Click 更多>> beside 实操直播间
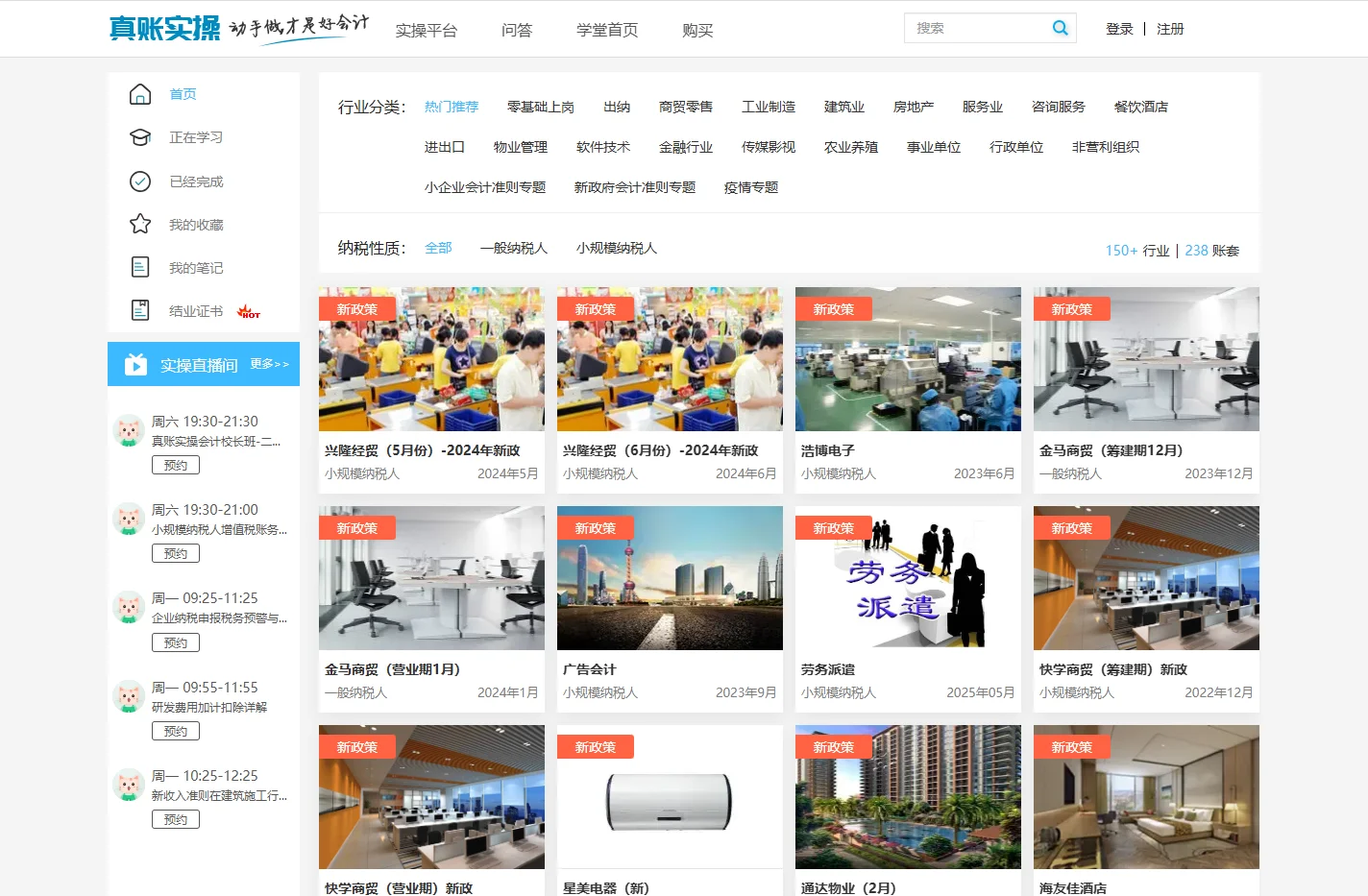This screenshot has width=1368, height=896. [270, 364]
